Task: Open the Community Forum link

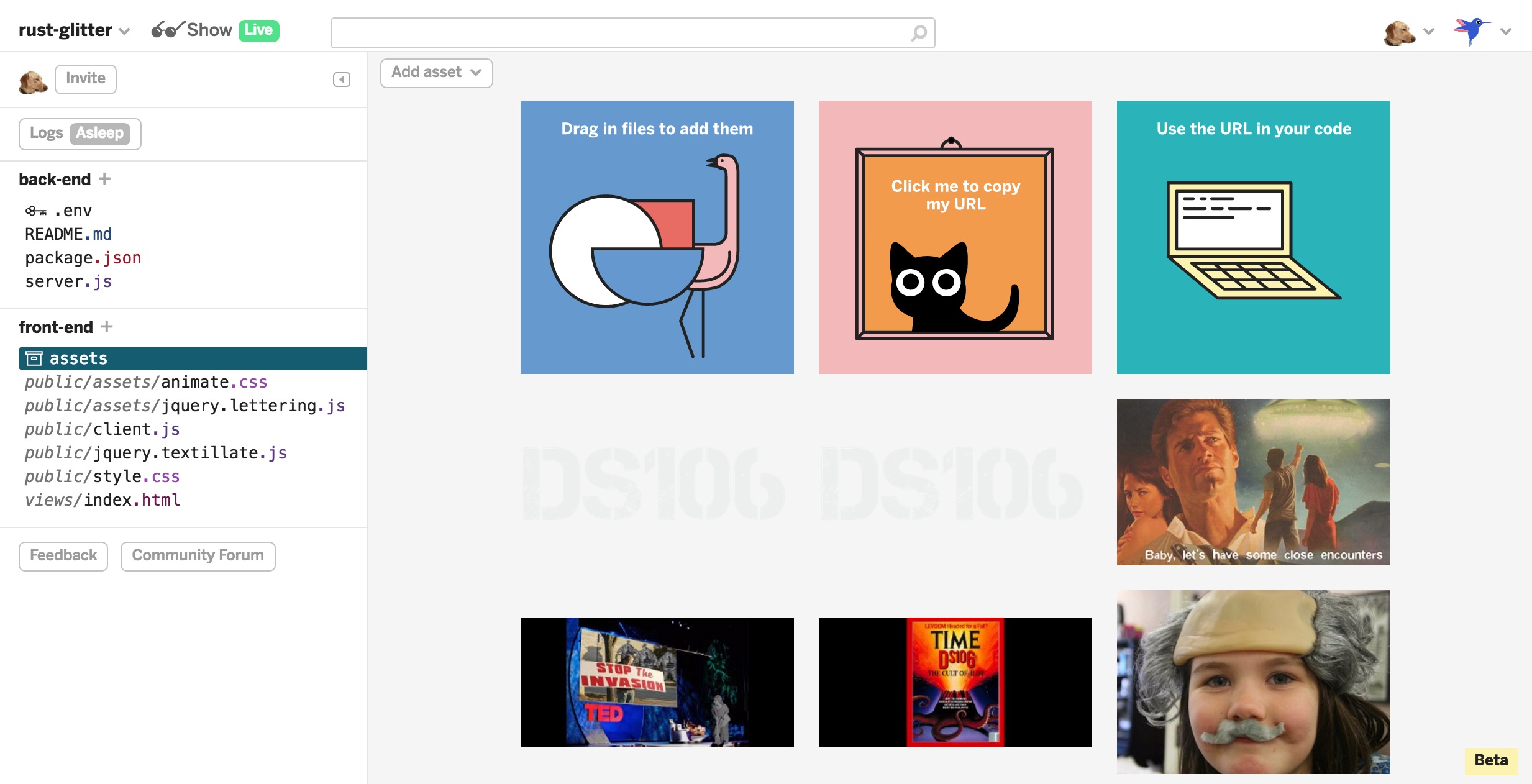Action: [x=198, y=555]
